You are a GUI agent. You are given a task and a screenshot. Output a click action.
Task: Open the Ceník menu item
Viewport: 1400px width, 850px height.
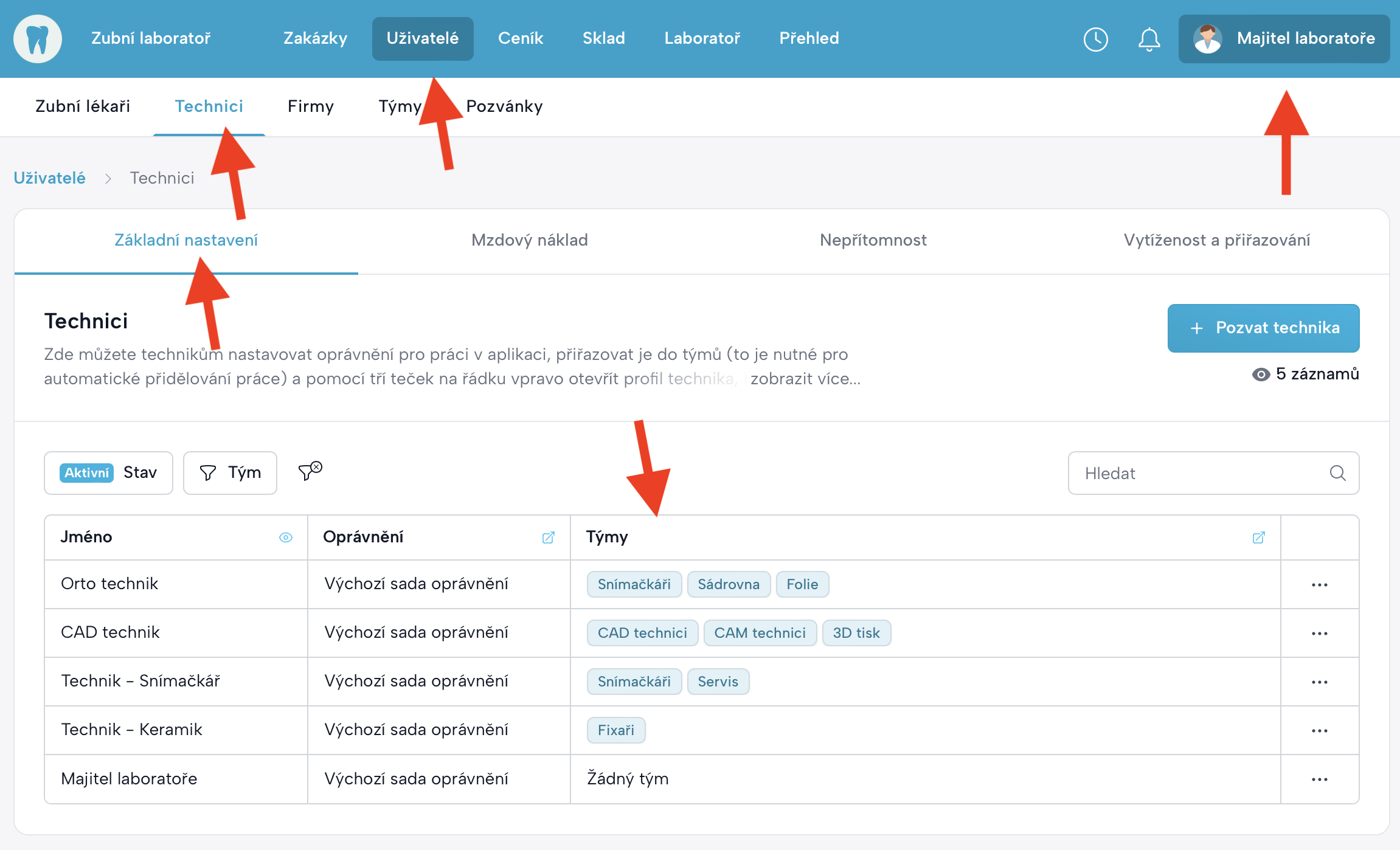[520, 38]
